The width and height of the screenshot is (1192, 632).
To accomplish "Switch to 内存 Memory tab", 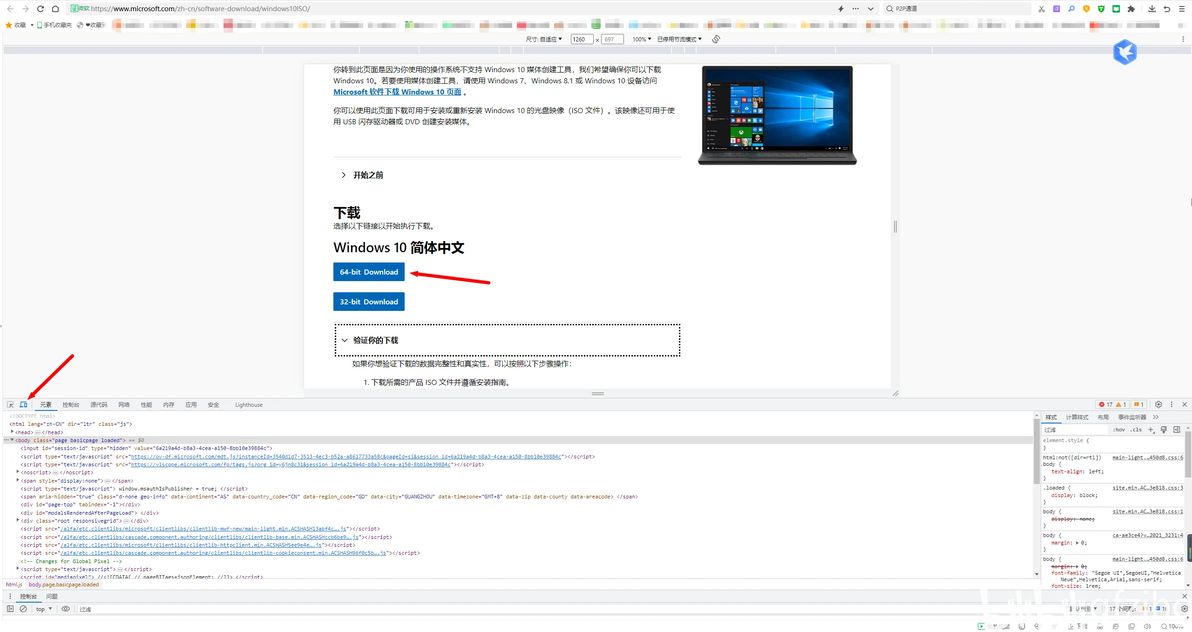I will (x=169, y=405).
